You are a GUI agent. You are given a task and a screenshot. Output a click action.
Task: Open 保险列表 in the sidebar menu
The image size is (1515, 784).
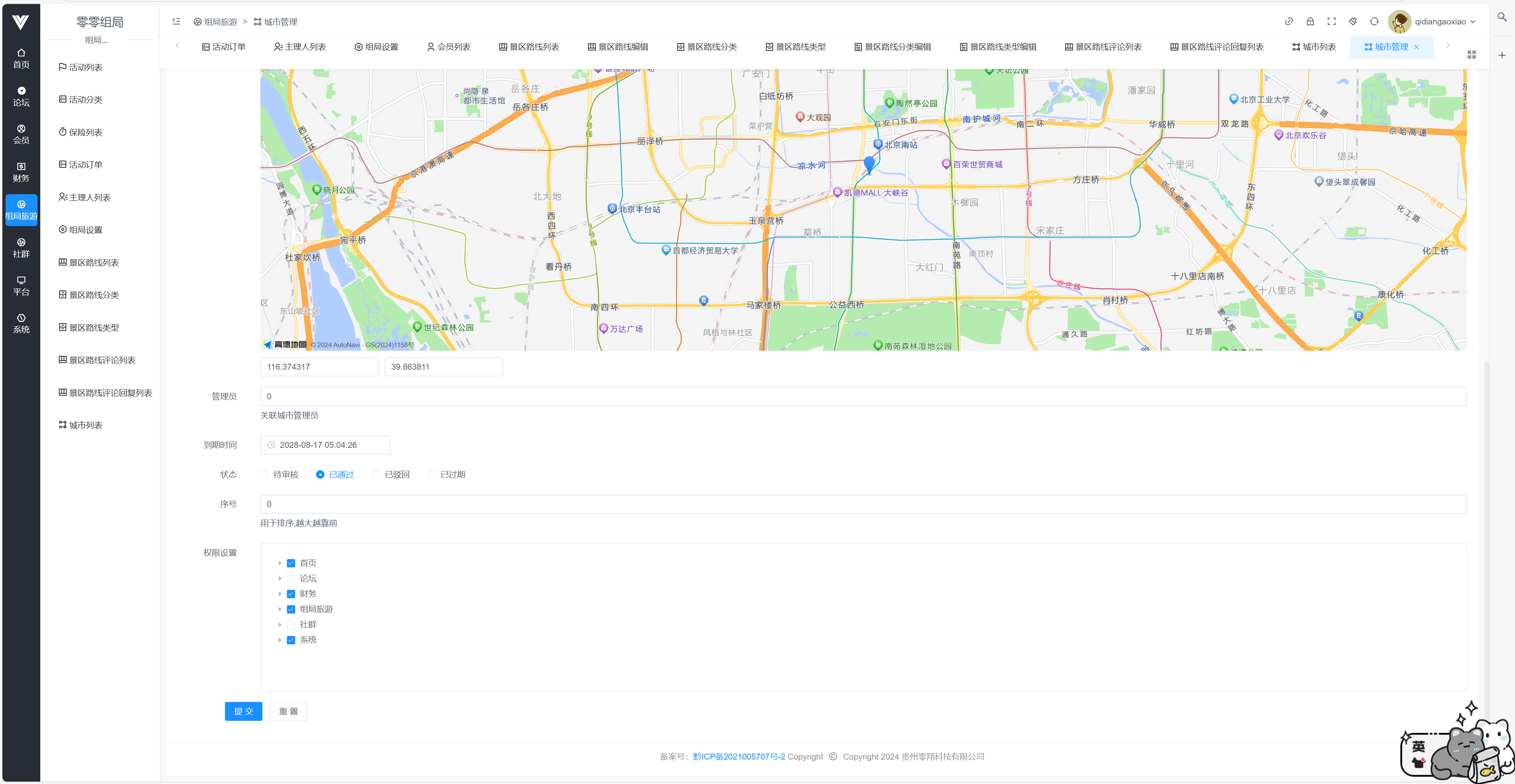(86, 132)
